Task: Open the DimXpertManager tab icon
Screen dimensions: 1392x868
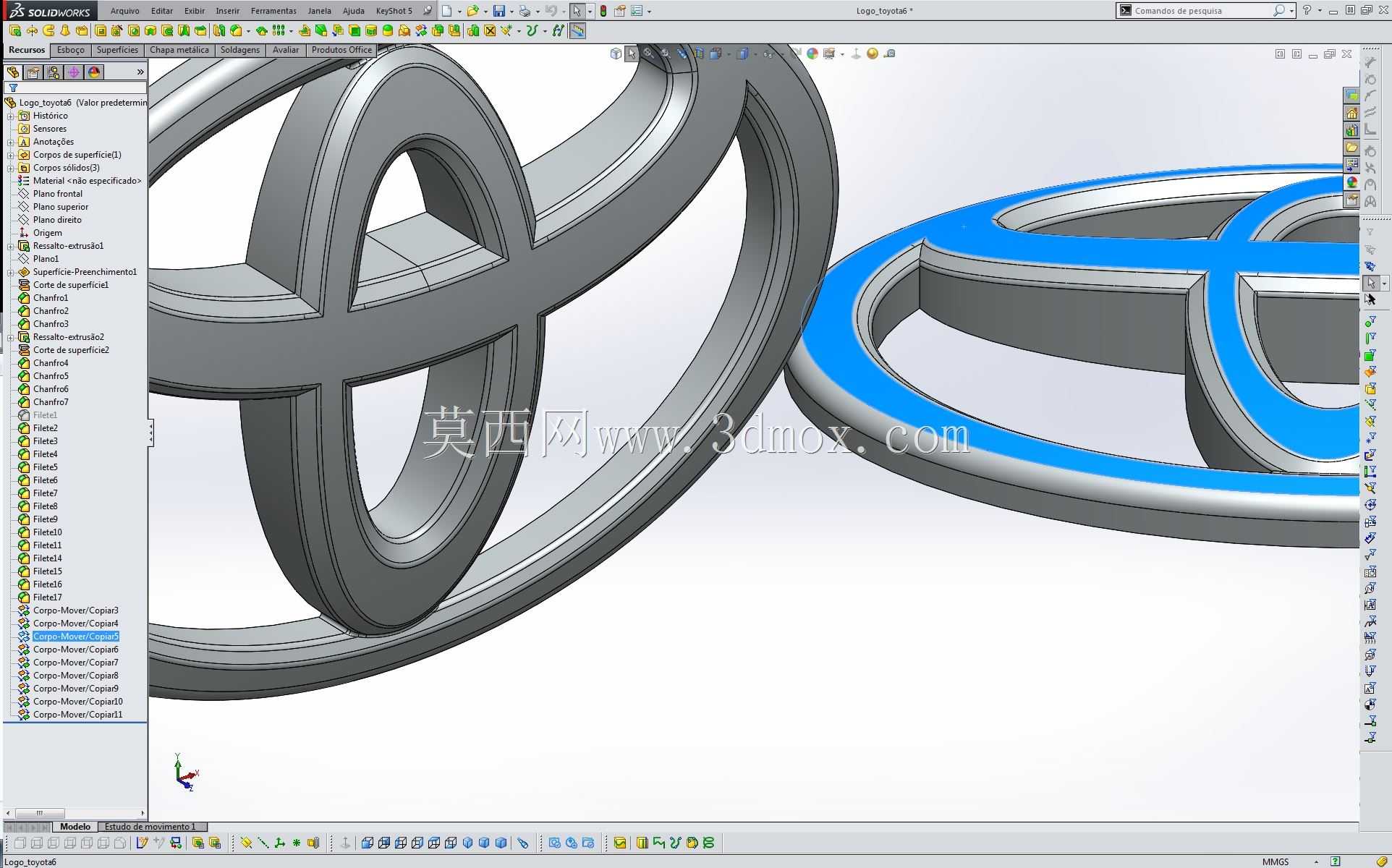Action: (74, 72)
